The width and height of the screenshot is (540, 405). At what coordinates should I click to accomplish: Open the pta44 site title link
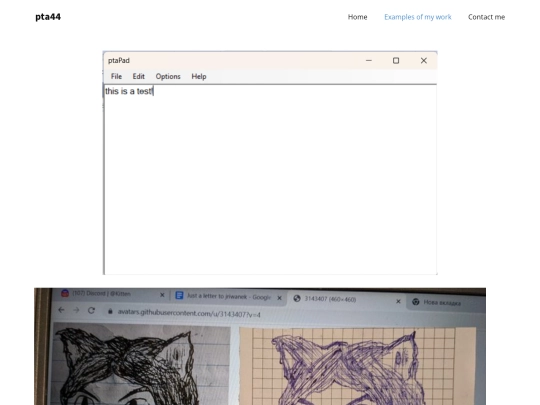(x=48, y=17)
